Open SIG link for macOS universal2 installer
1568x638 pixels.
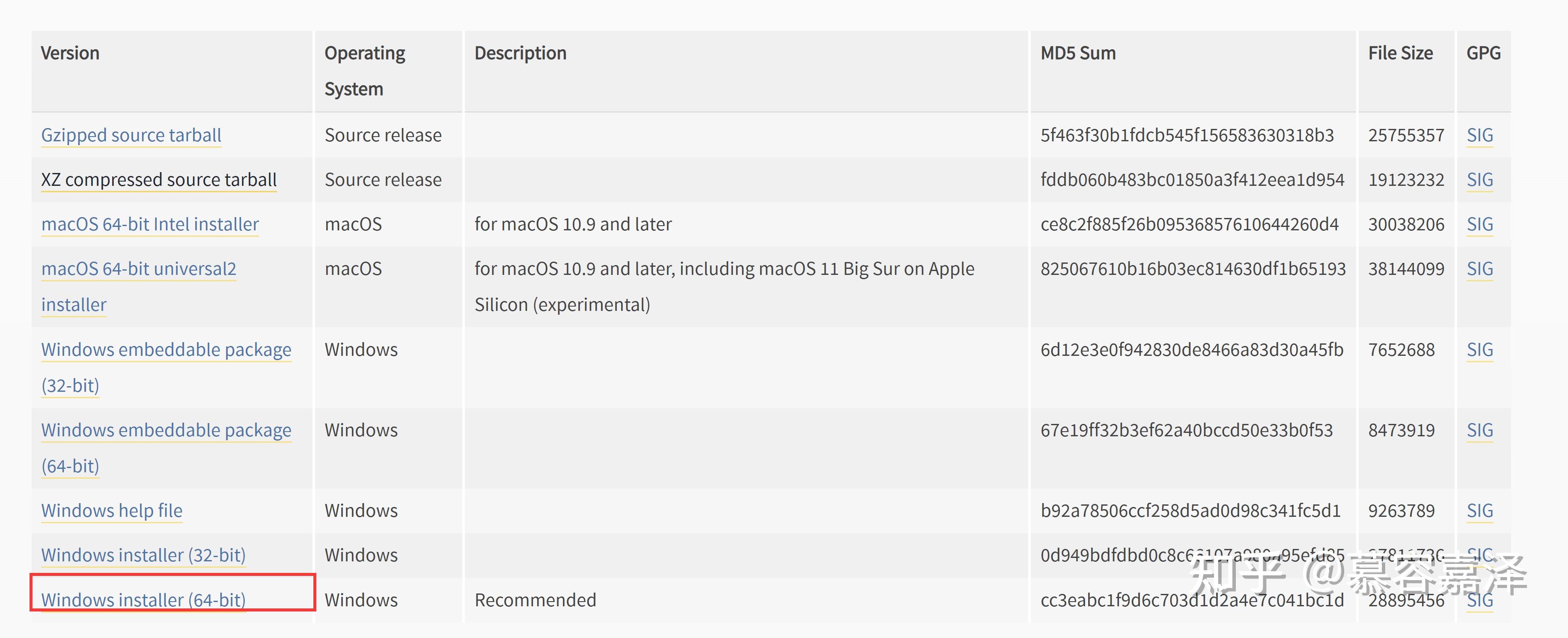pos(1480,268)
